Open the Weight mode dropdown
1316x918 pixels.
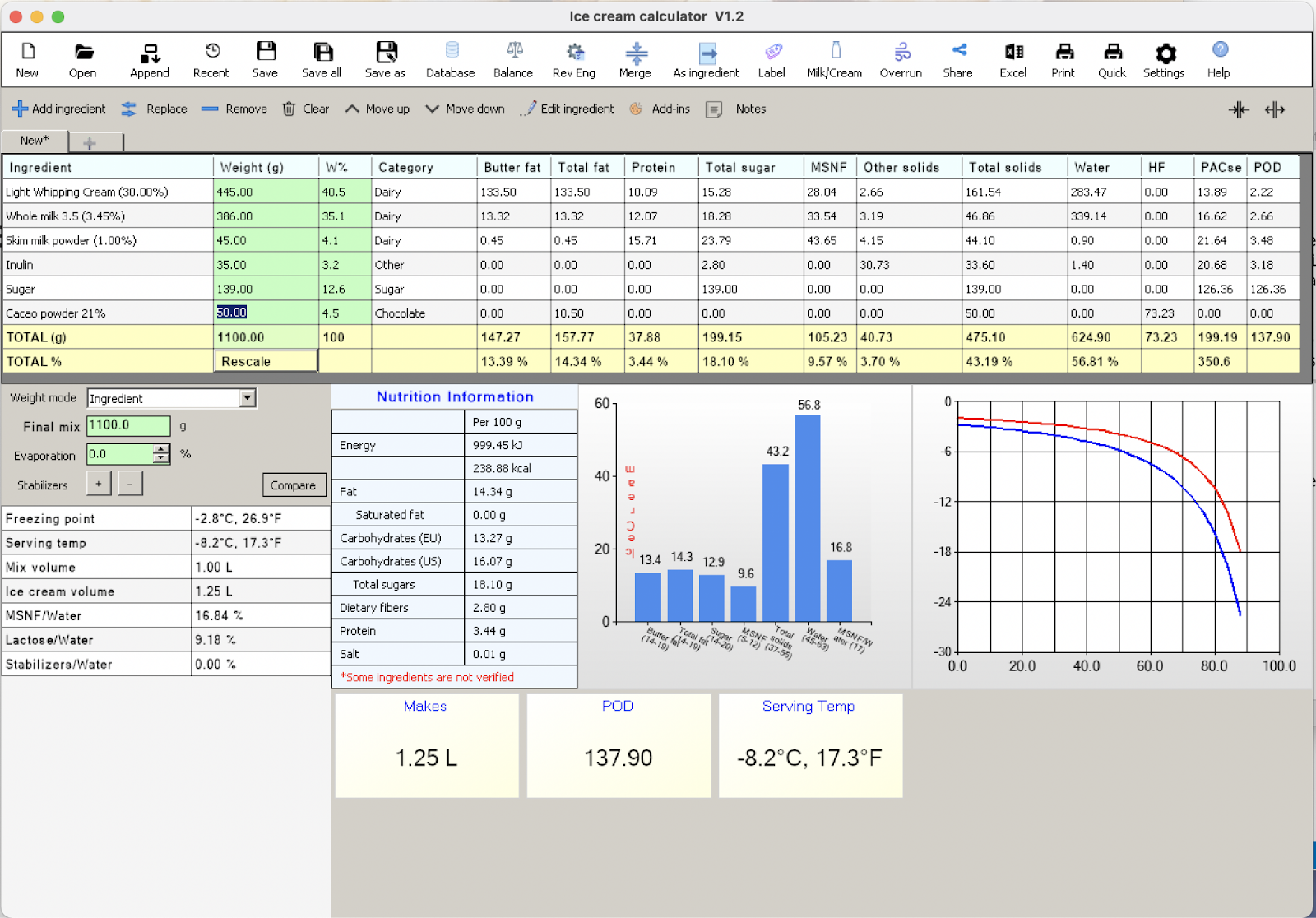pos(247,398)
